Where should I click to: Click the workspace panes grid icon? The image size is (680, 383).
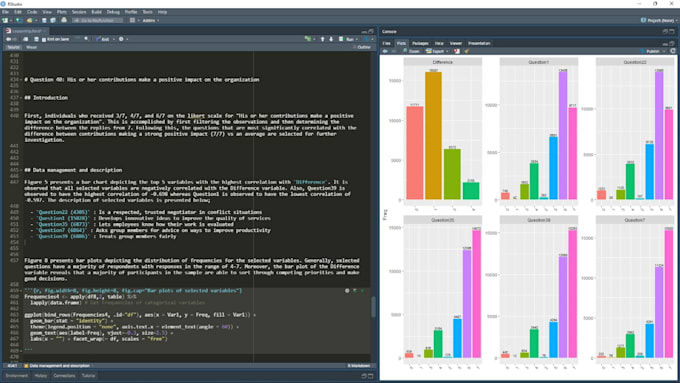pos(132,20)
